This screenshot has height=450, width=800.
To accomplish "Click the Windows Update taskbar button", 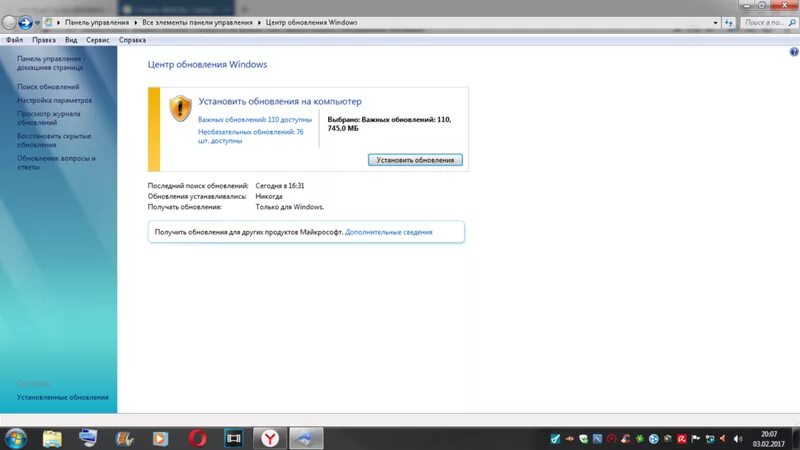I will [306, 438].
